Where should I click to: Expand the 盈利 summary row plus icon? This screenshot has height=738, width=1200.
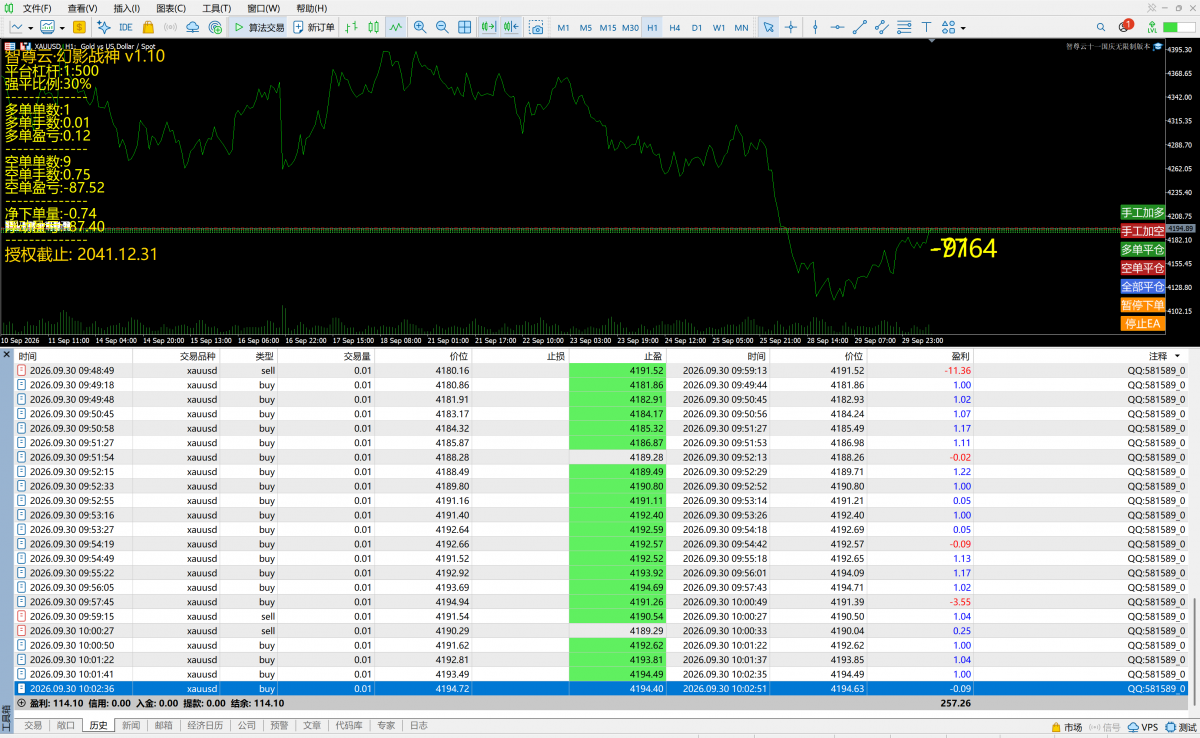tap(22, 703)
